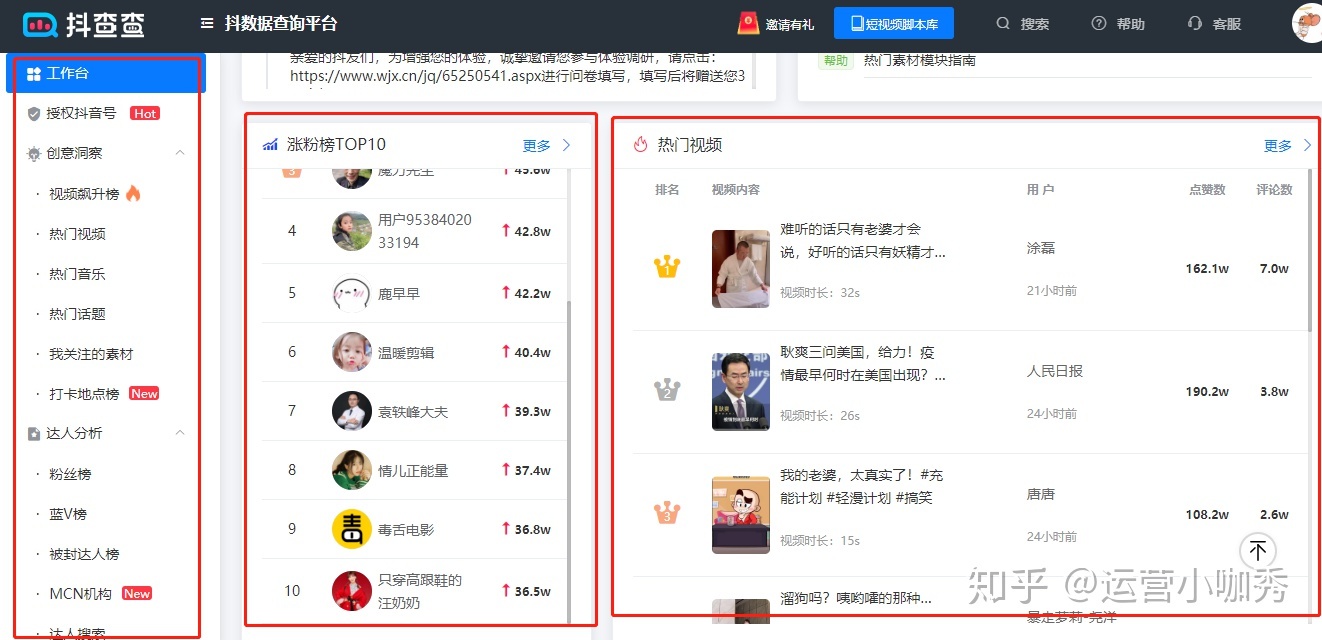The width and height of the screenshot is (1322, 640).
Task: Open 授权抖音号 sidebar item
Action: coord(81,113)
